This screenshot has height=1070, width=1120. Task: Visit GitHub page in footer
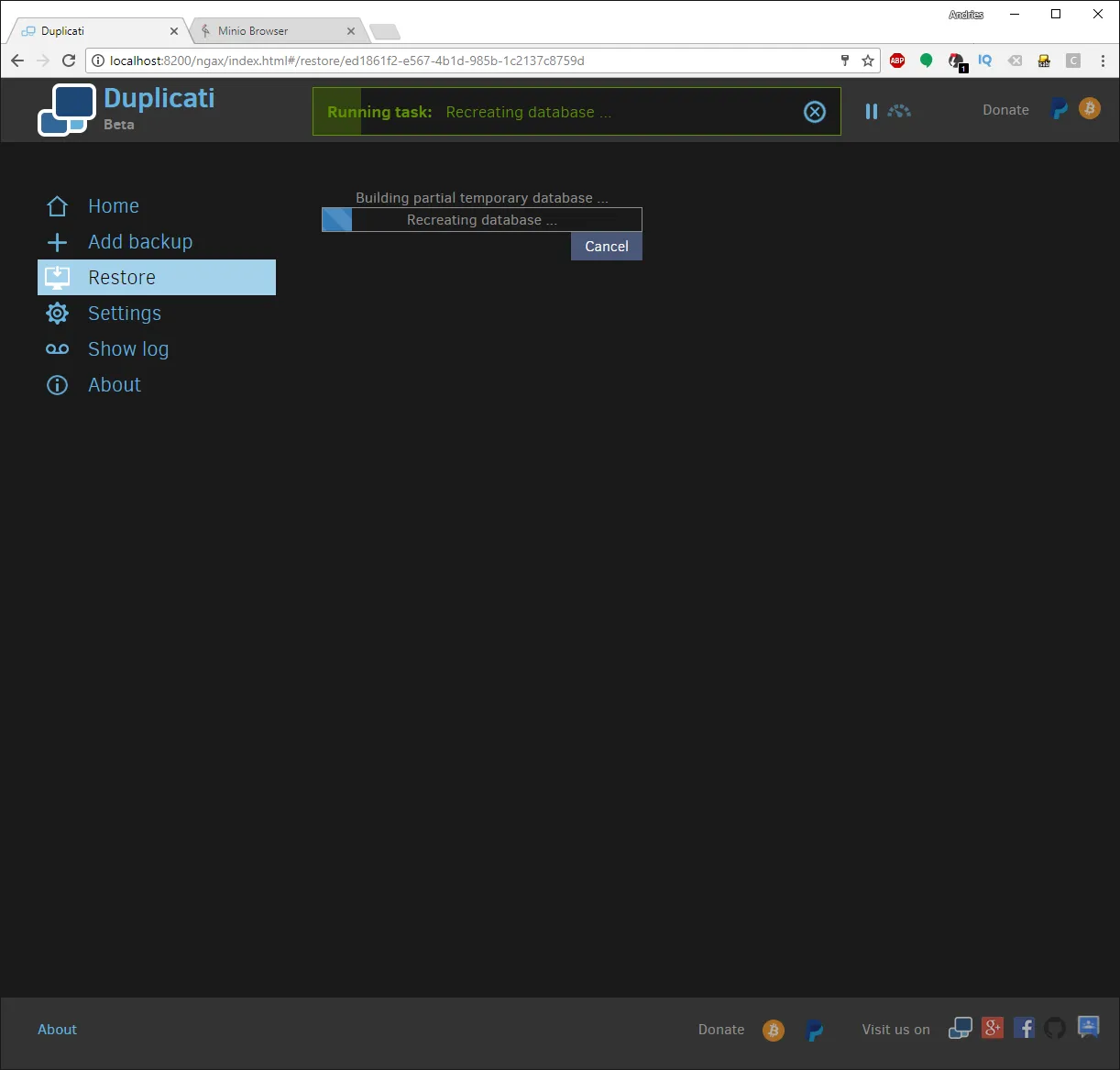[1056, 1028]
